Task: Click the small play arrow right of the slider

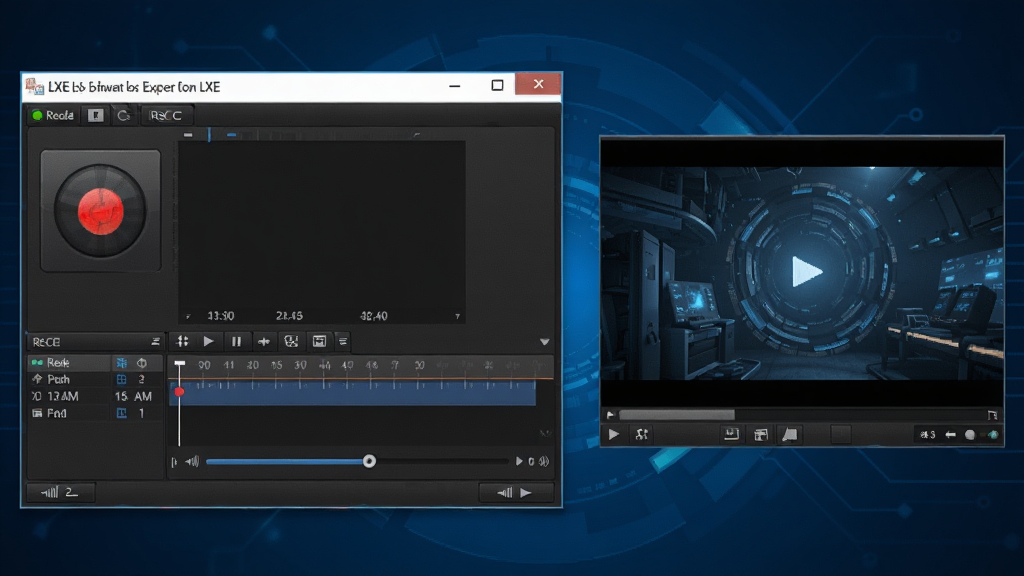Action: coord(519,462)
